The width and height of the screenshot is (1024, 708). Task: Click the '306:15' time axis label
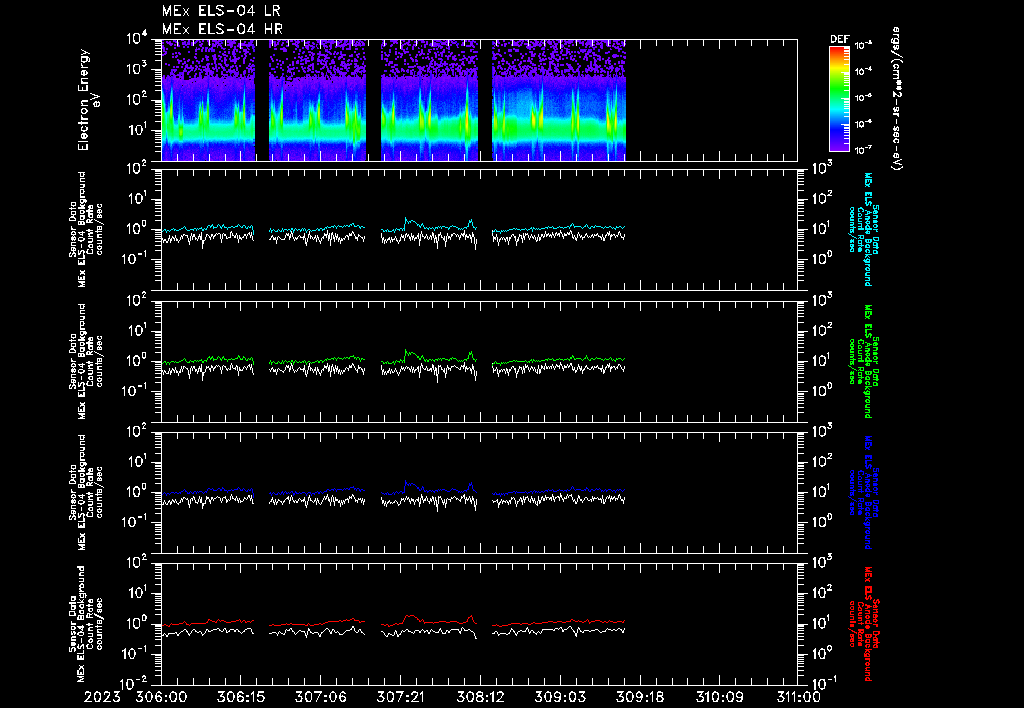pyautogui.click(x=240, y=697)
